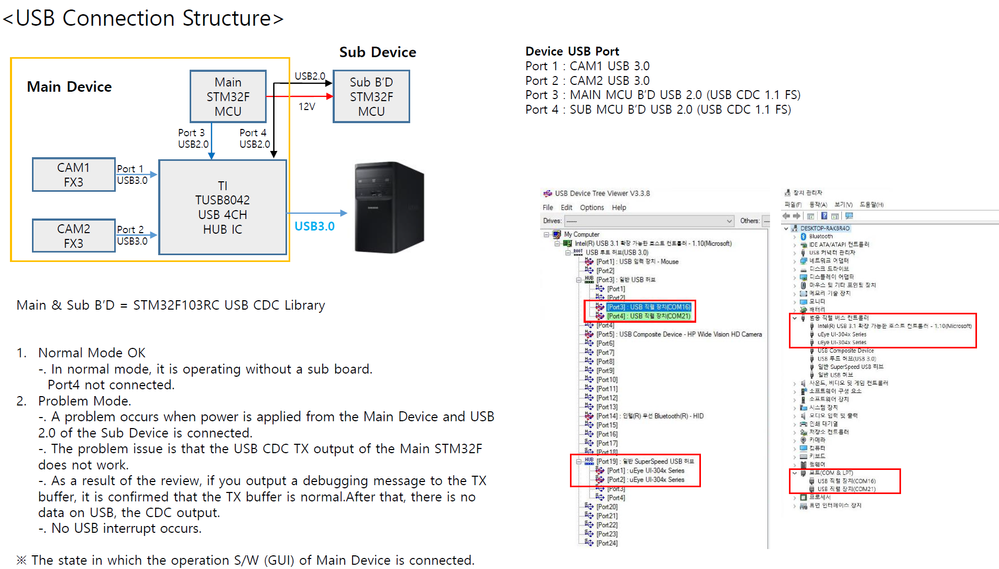The width and height of the screenshot is (999, 569).
Task: Select [Port3] USB serial device COM16
Action: coord(649,307)
